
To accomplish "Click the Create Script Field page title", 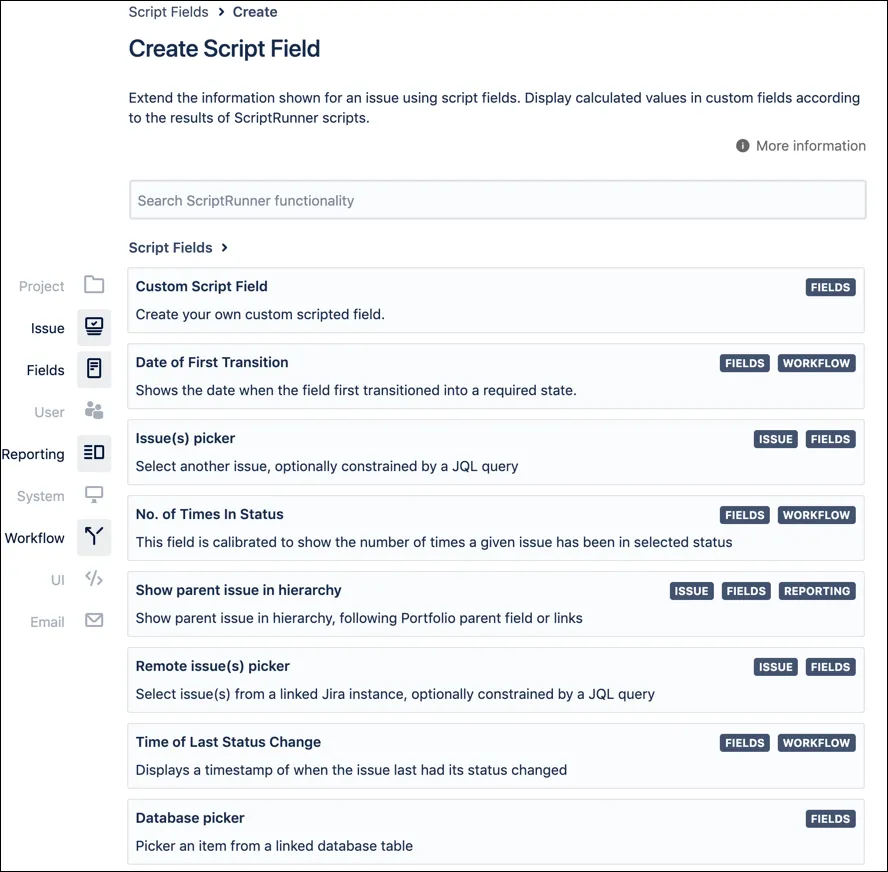I will pyautogui.click(x=224, y=49).
